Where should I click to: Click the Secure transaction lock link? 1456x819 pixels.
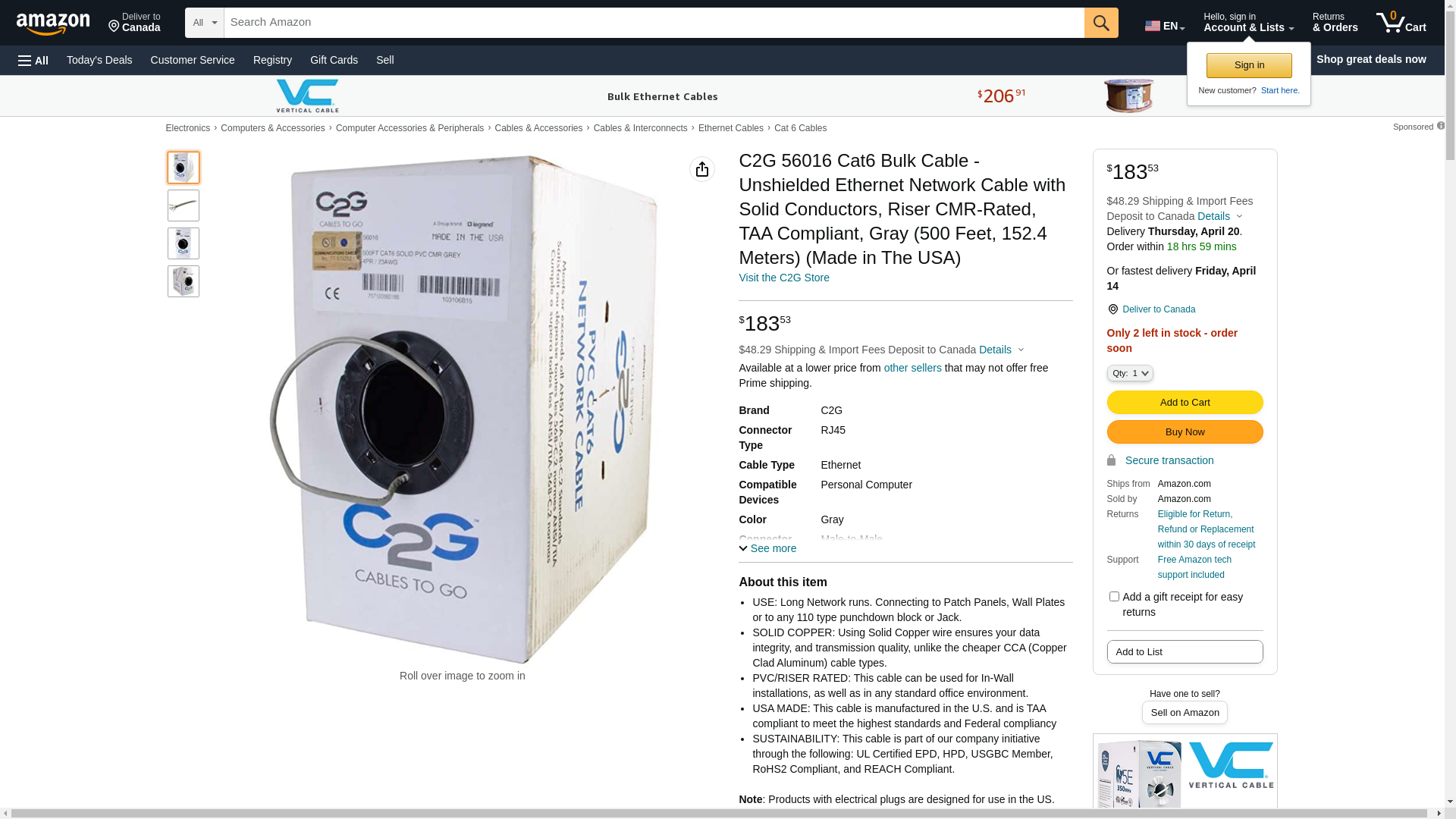pos(1160,460)
